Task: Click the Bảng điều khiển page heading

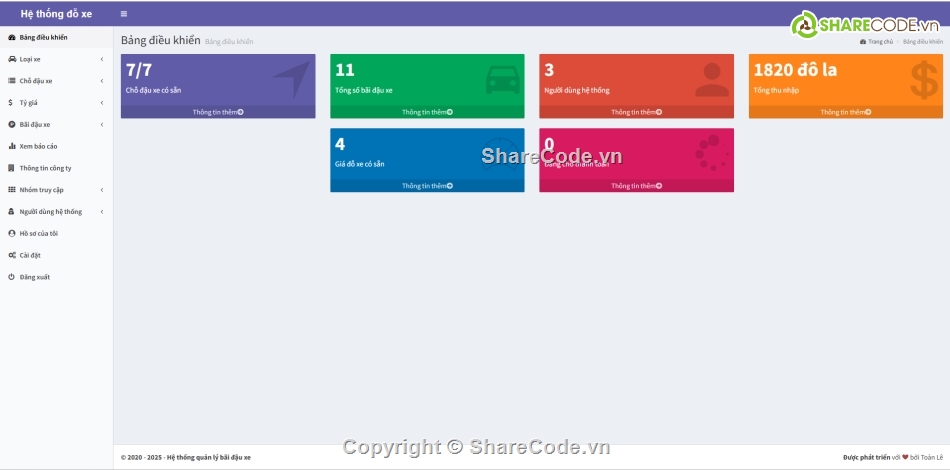Action: click(161, 41)
